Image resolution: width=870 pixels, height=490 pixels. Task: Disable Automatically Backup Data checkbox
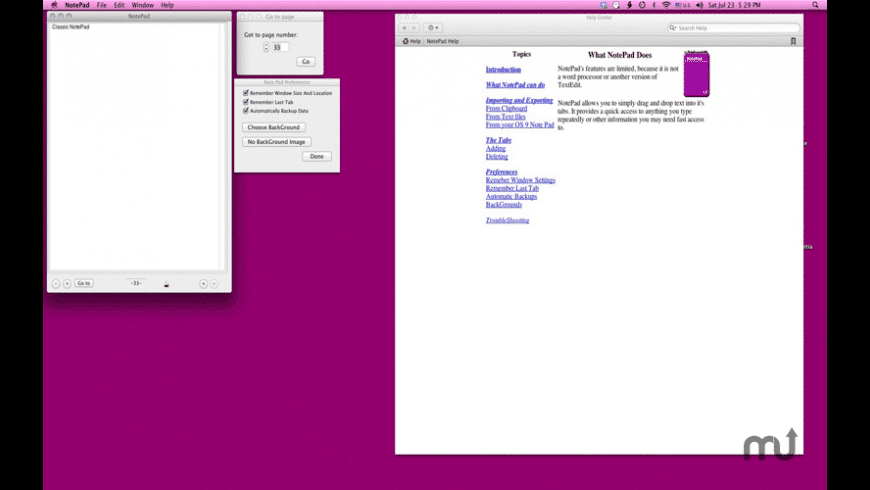(246, 111)
